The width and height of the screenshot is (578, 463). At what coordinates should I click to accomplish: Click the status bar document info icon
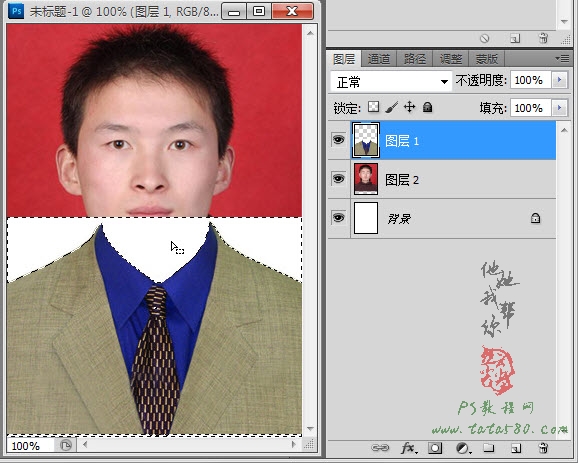click(65, 445)
